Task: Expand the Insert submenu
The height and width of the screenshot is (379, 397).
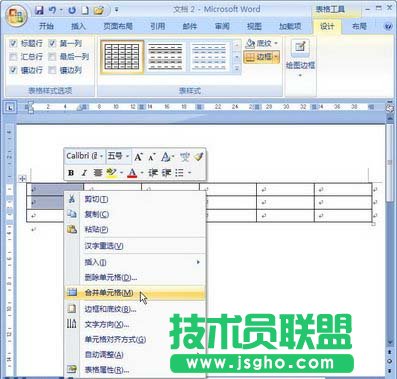Action: [x=134, y=262]
